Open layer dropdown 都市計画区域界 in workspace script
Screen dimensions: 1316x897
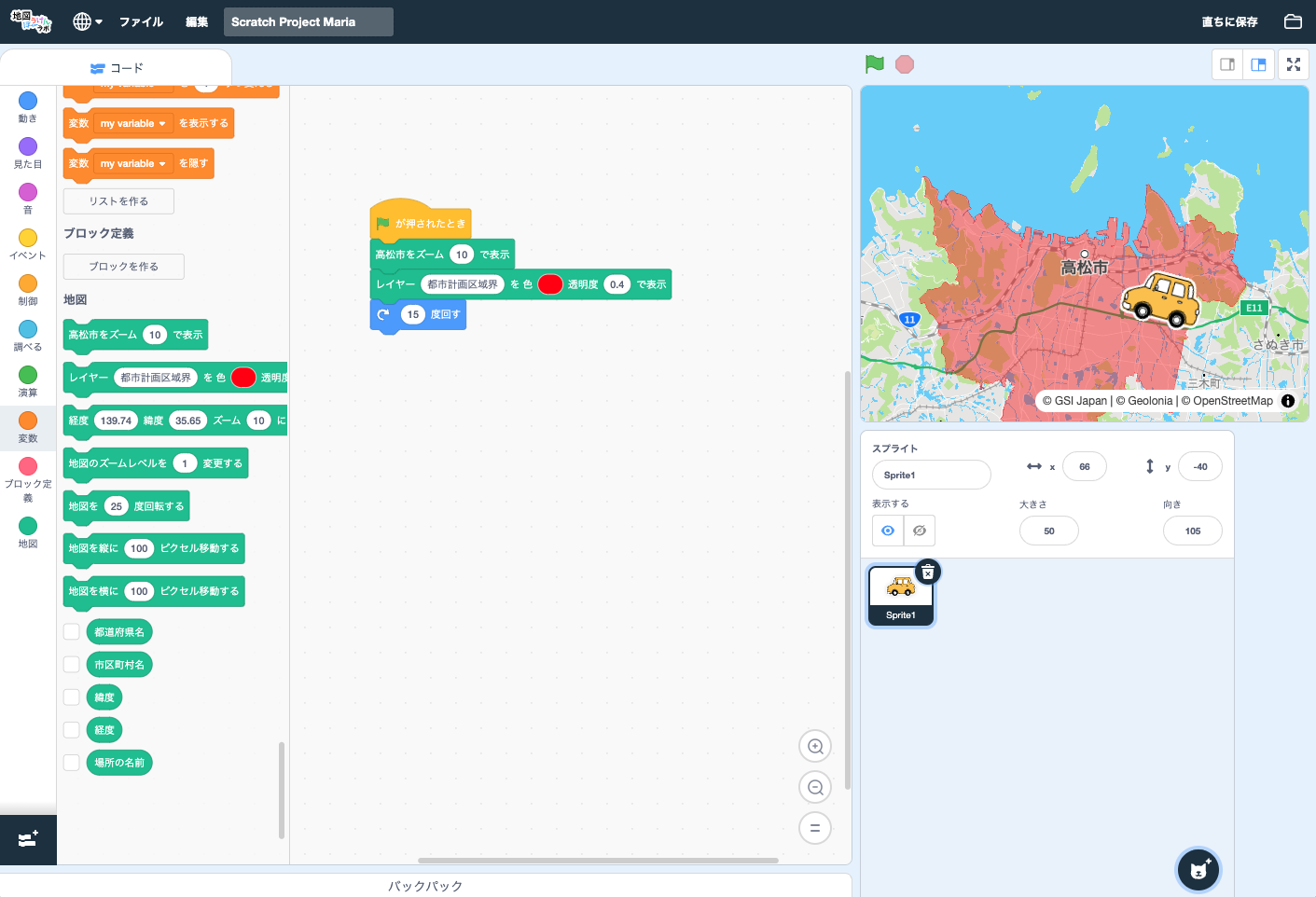[462, 284]
